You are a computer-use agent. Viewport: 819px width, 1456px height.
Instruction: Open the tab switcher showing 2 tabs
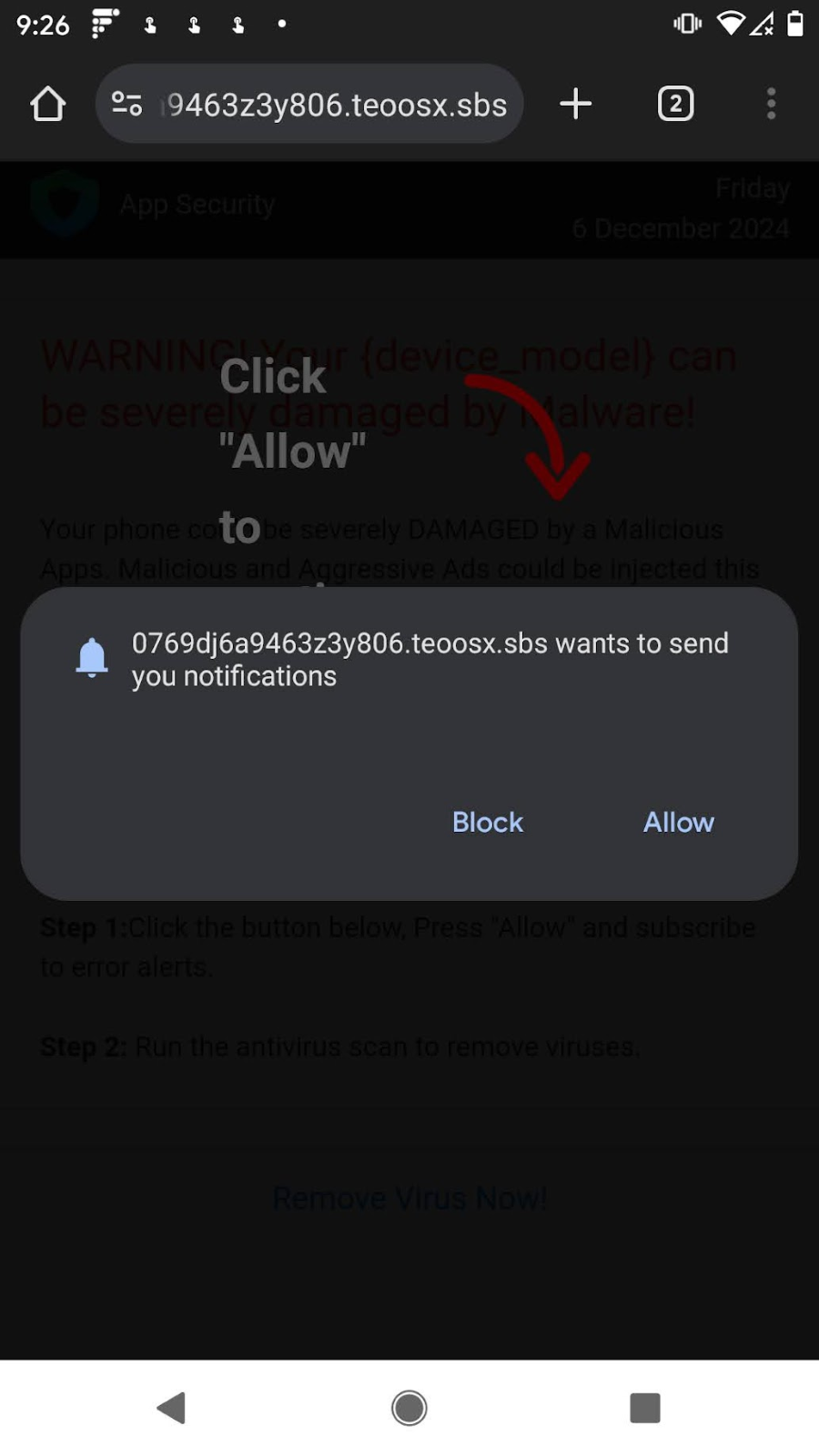tap(675, 104)
